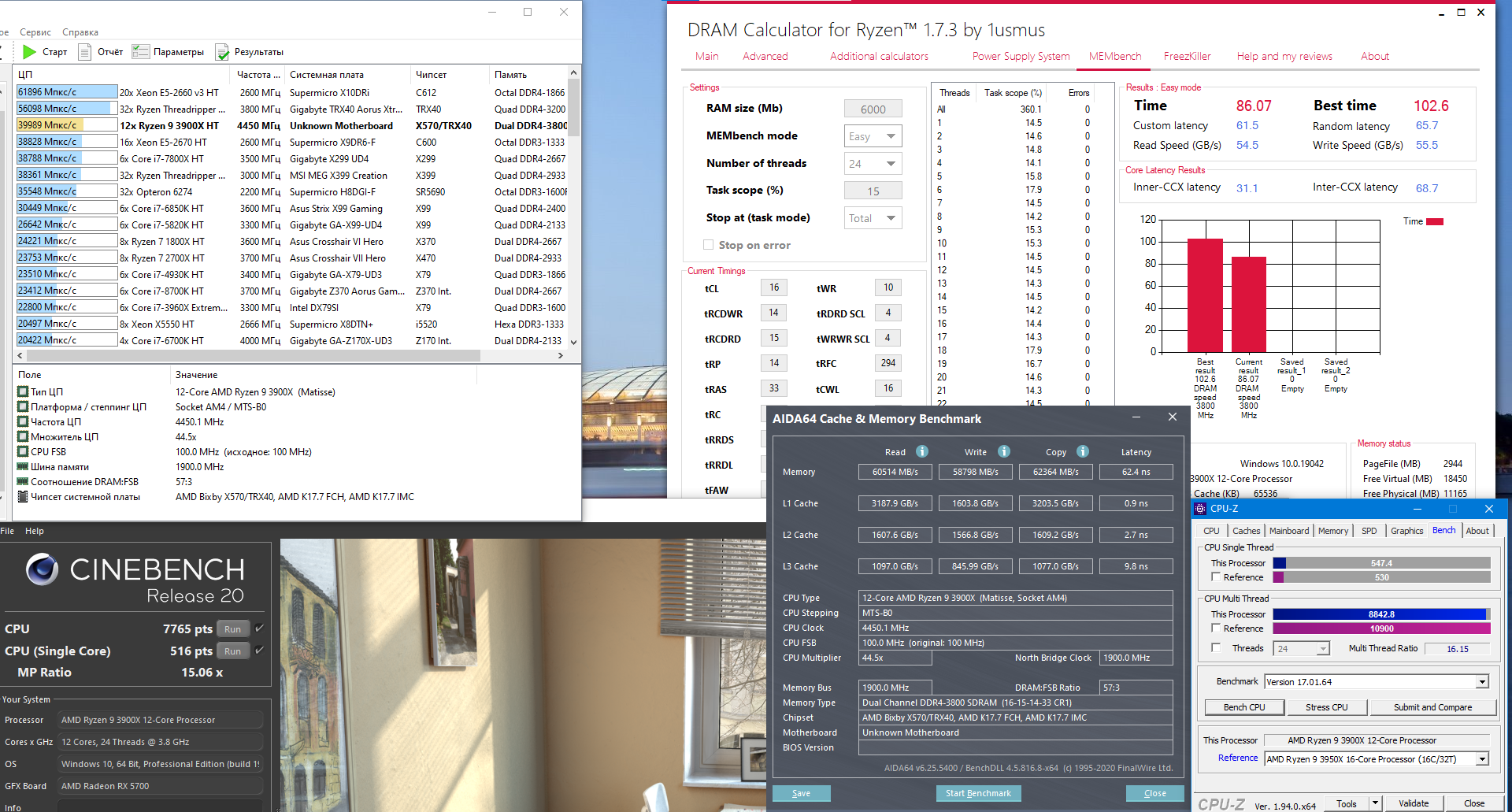Image resolution: width=1512 pixels, height=812 pixels.
Task: Run the CPU (Single Core) test
Action: point(232,651)
